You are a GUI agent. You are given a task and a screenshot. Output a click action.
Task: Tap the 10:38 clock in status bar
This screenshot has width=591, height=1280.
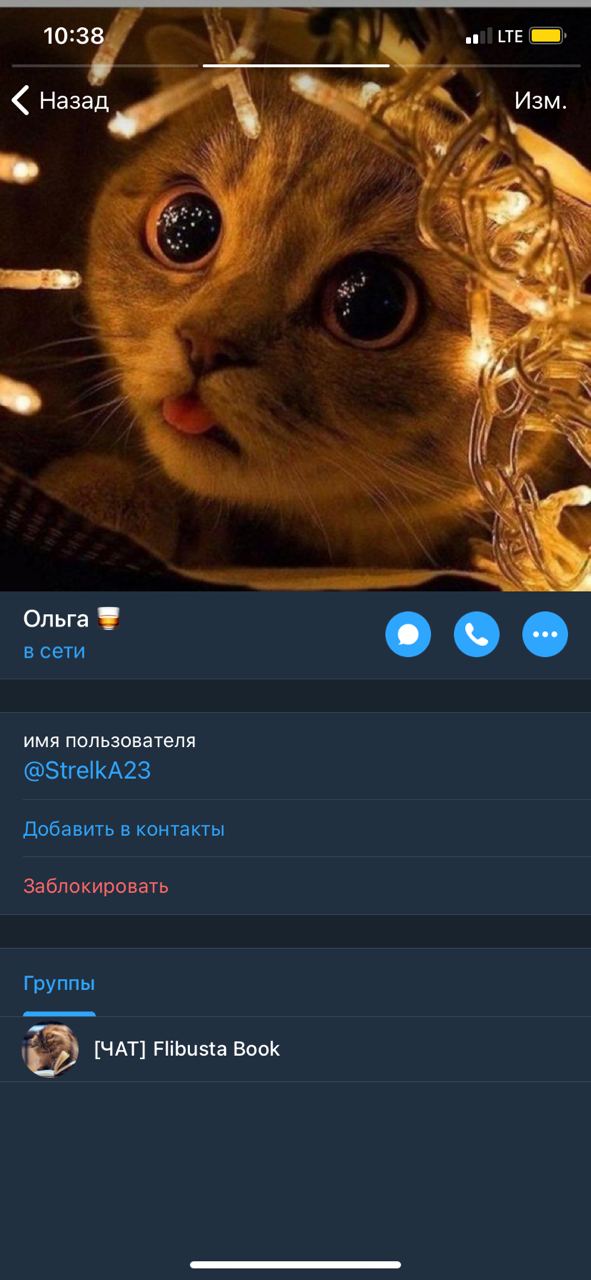(x=73, y=36)
